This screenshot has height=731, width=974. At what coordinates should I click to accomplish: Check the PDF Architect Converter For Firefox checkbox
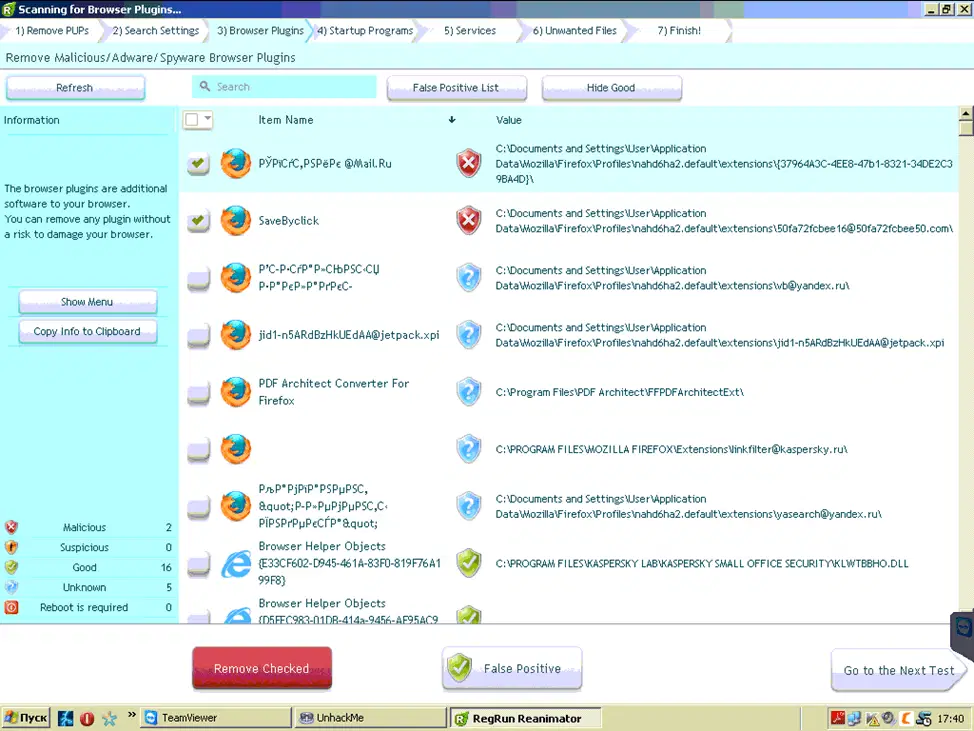coord(198,392)
